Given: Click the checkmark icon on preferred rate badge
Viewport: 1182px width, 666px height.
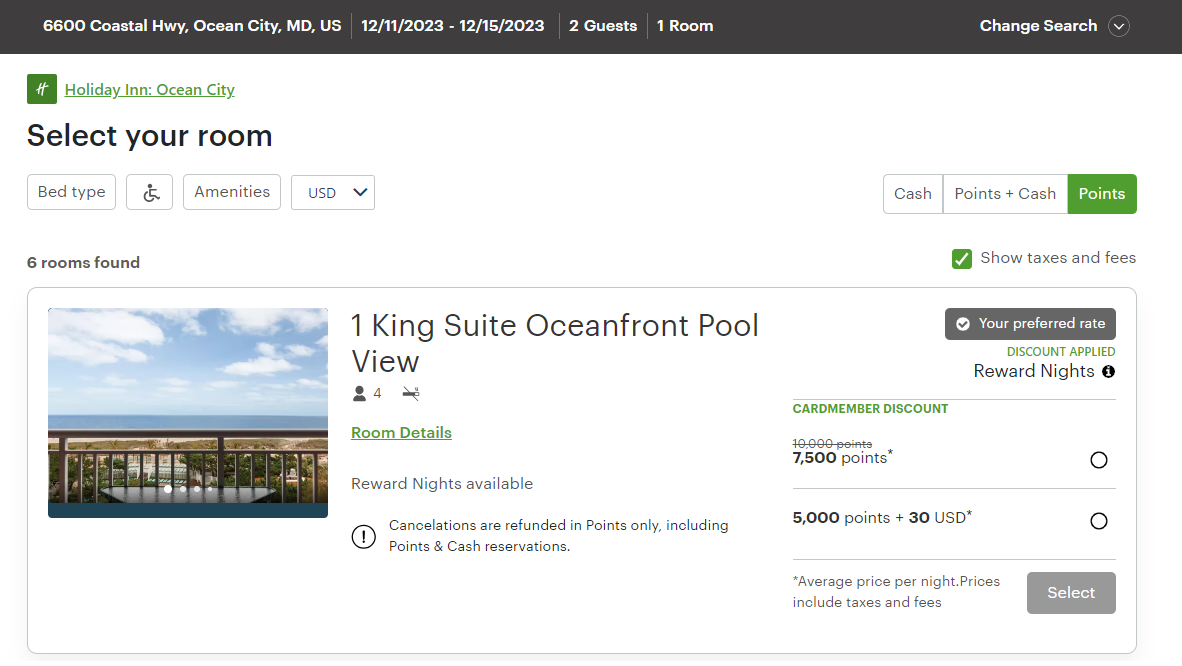Looking at the screenshot, I should (963, 323).
